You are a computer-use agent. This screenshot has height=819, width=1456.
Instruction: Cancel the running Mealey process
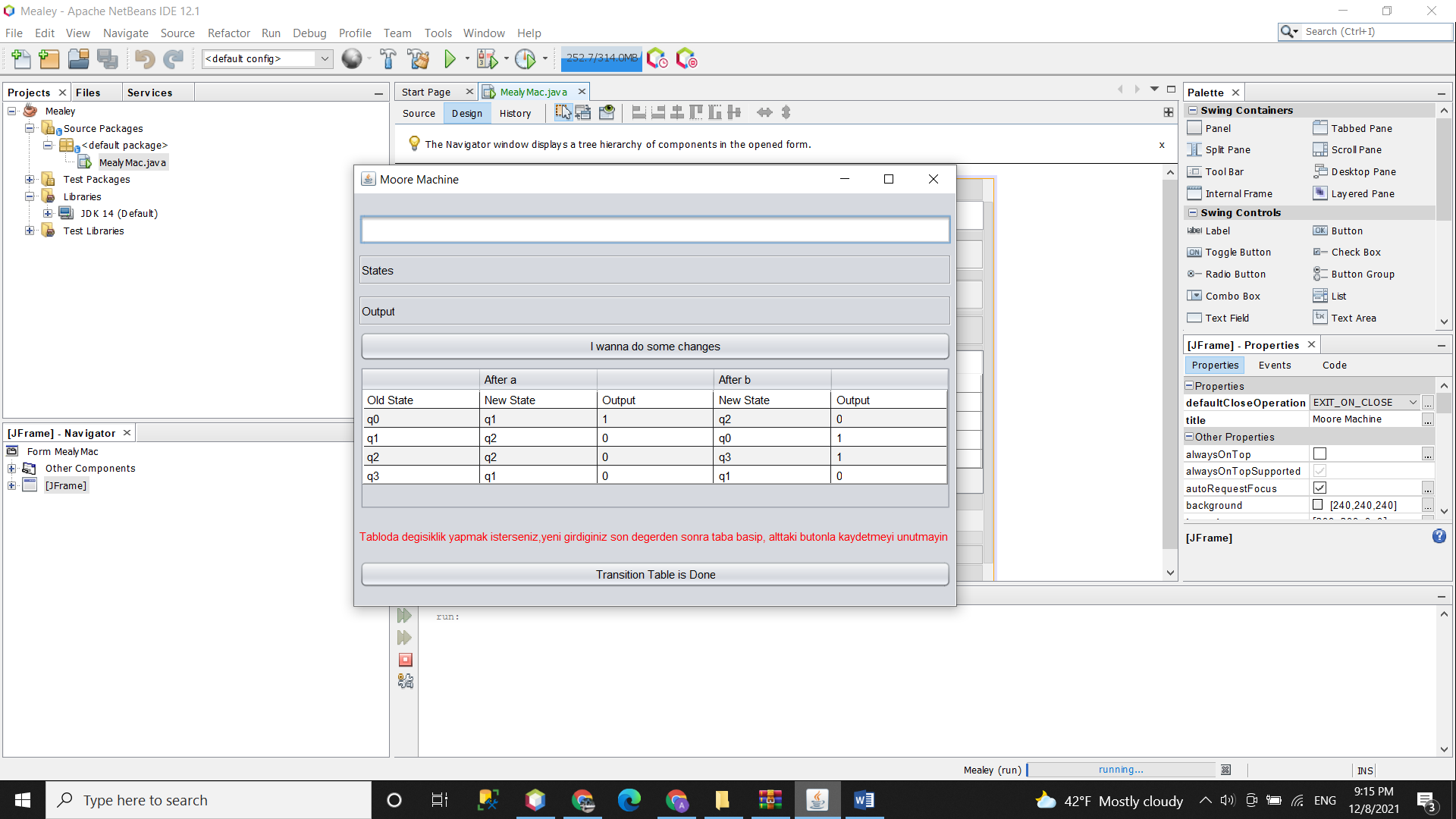click(1225, 770)
